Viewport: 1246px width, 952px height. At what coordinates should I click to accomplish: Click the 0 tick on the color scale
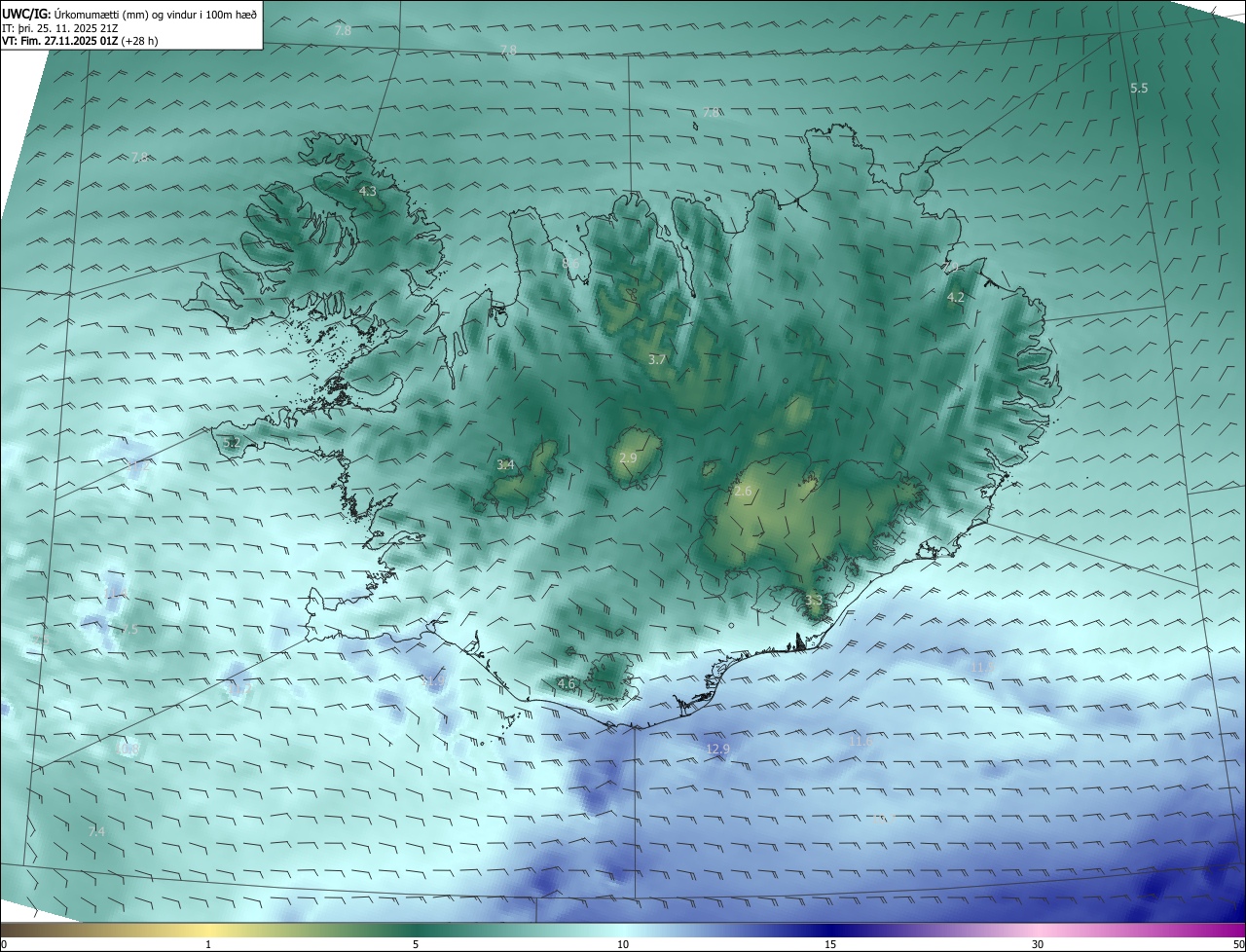(4, 945)
